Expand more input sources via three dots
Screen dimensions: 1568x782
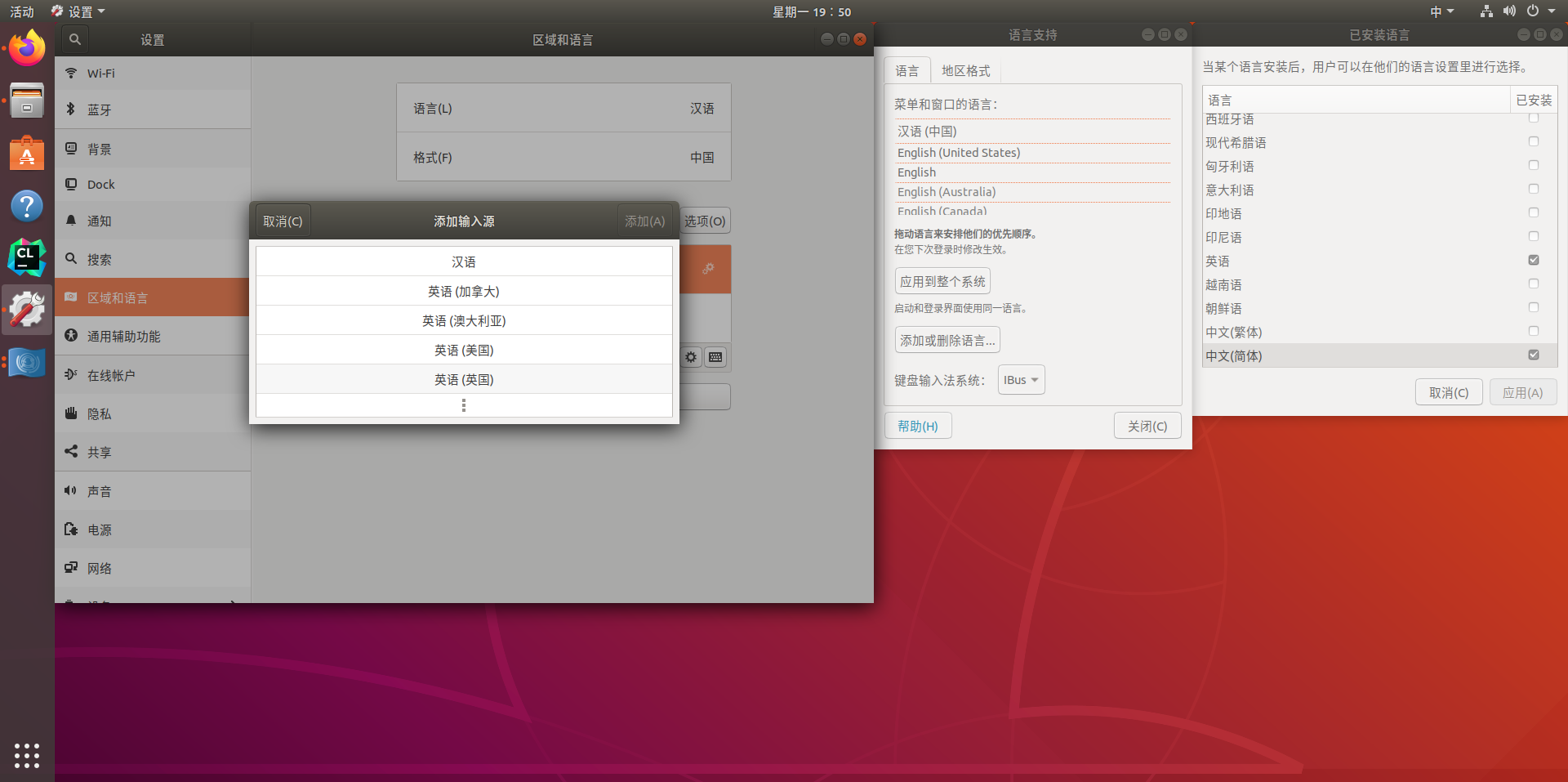pyautogui.click(x=464, y=405)
